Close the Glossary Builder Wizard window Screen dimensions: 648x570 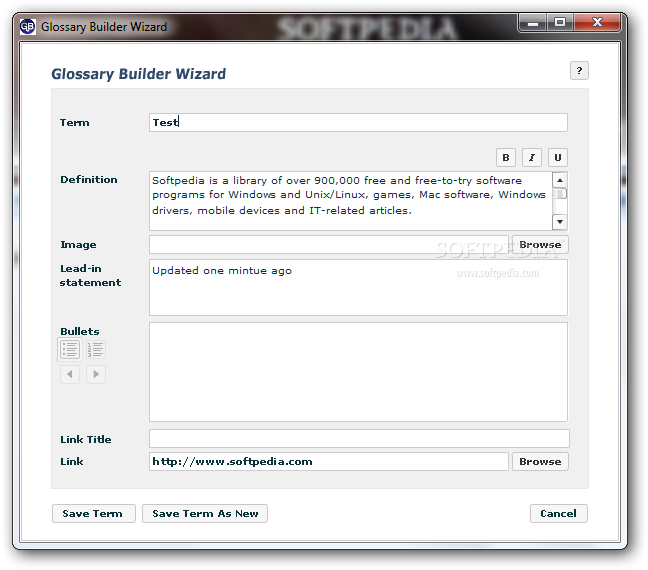pos(597,22)
